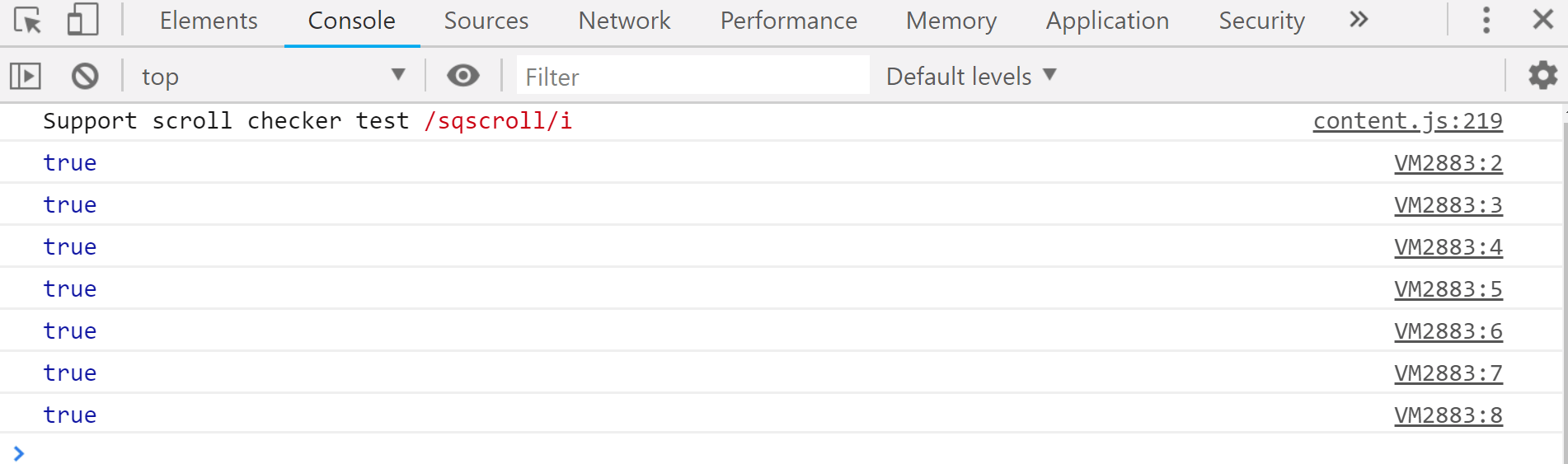1568x464 pixels.
Task: Open the content.js:219 source link
Action: pyautogui.click(x=1407, y=121)
